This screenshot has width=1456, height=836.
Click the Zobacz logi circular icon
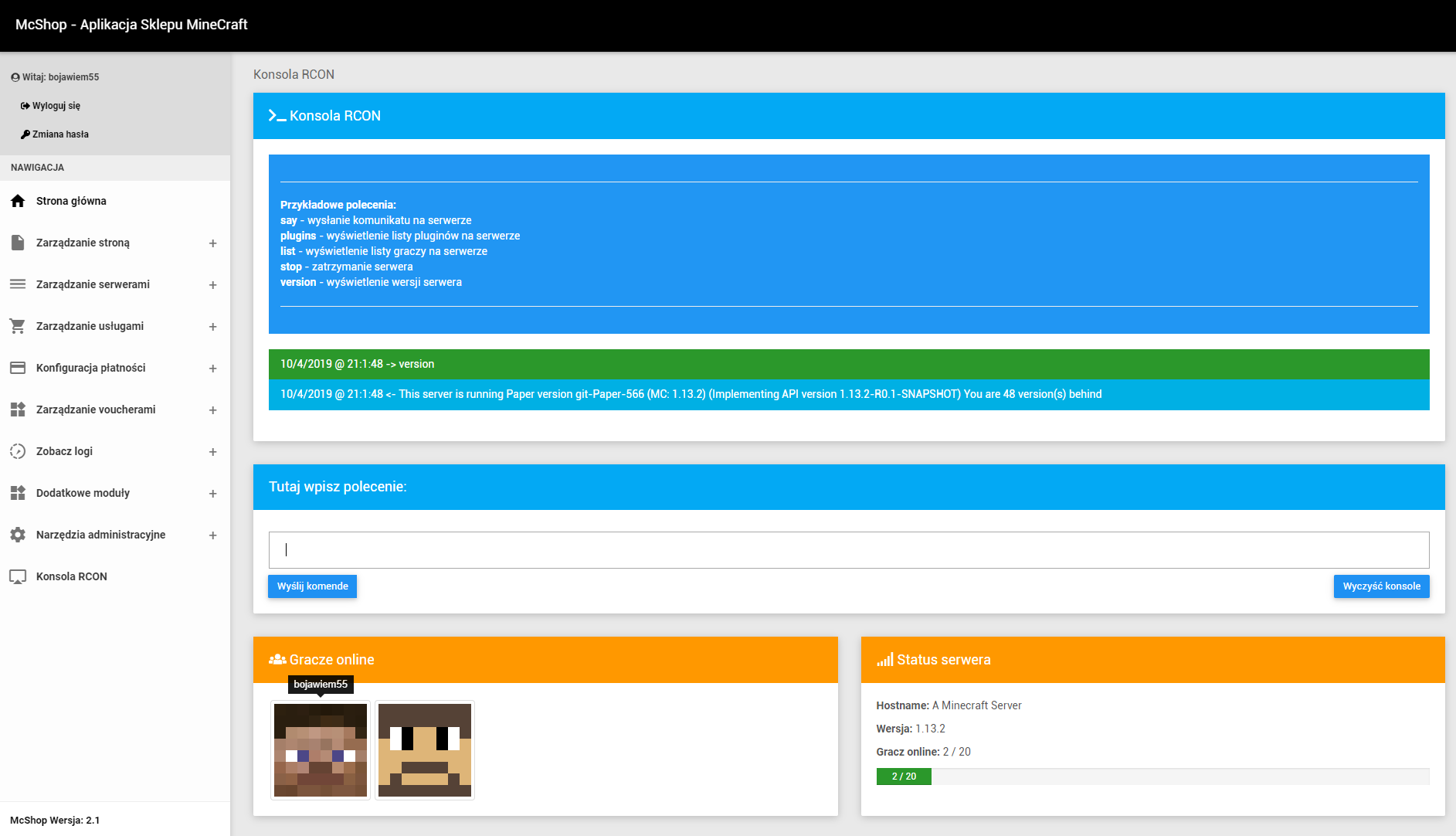coord(18,451)
